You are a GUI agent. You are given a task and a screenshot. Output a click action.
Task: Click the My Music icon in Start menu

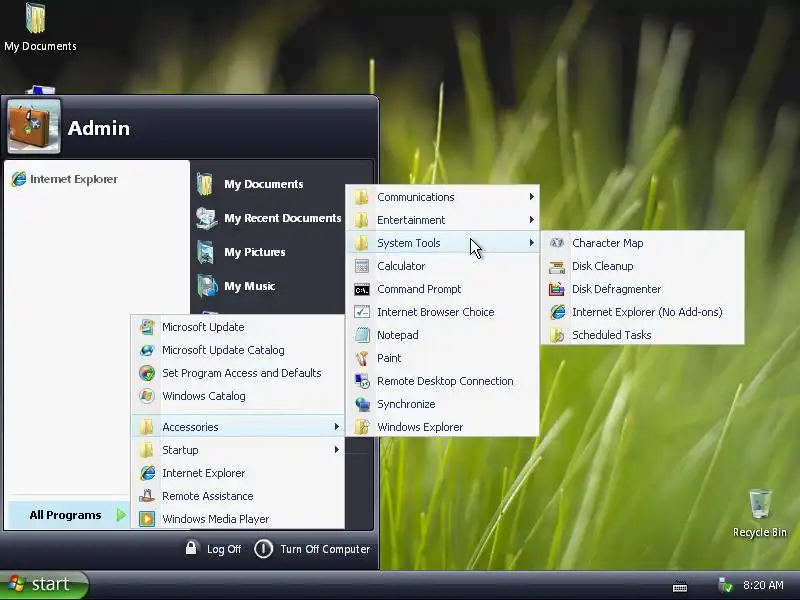click(x=207, y=286)
